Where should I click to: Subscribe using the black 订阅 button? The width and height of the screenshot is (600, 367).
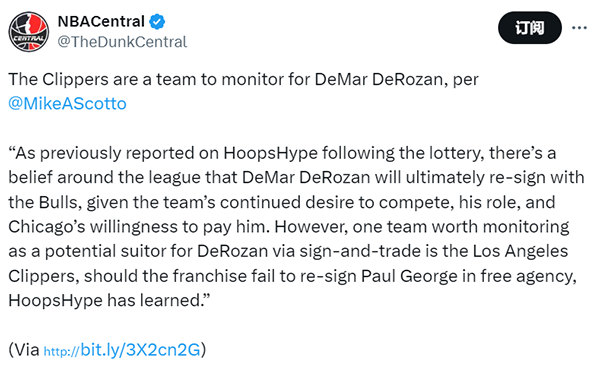point(530,28)
